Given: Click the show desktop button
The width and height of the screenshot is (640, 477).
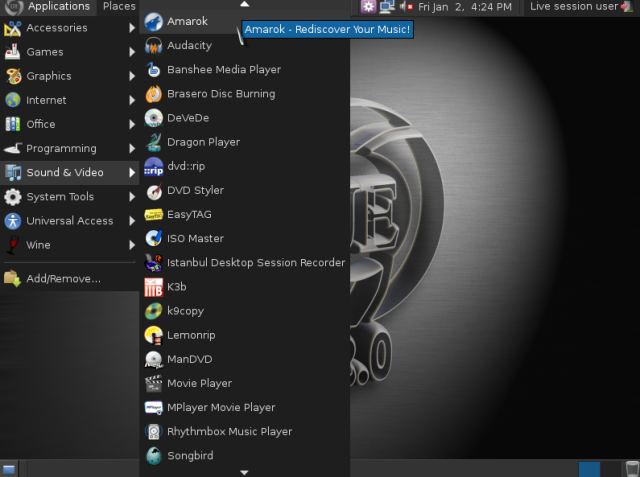Looking at the screenshot, I should tap(9, 469).
